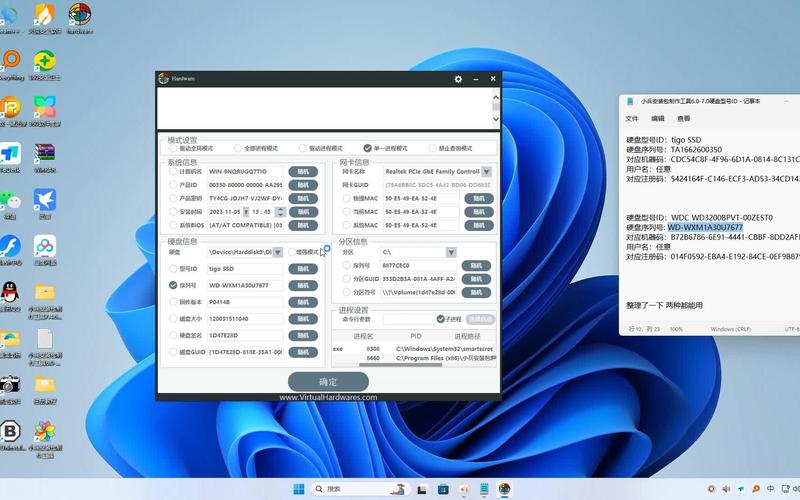Uncheck the disk 序列号 WD-WXM1A30U7677 checkbox
The height and width of the screenshot is (500, 800).
pyautogui.click(x=173, y=285)
